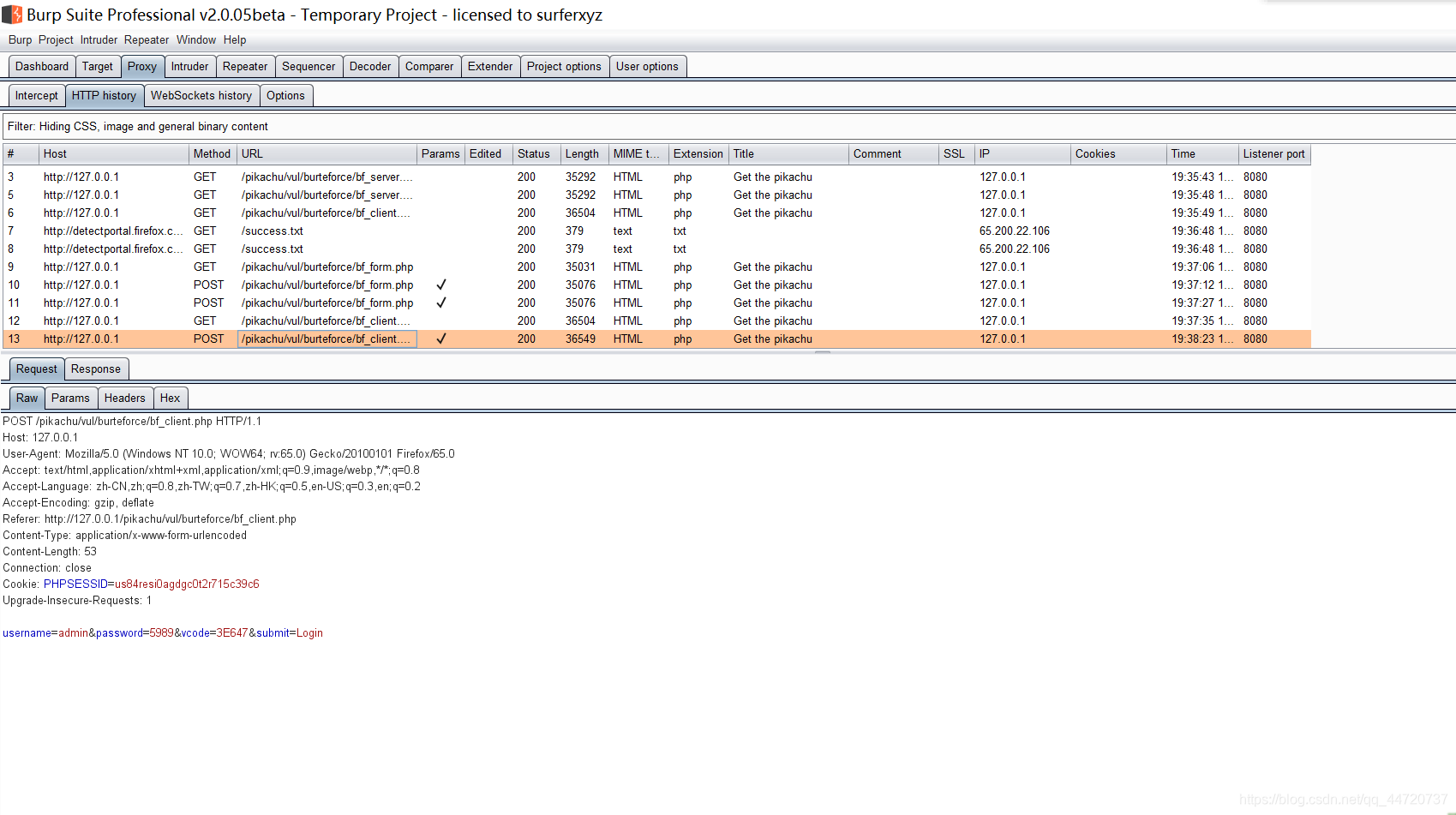Click the POST body parameters line
Viewport: 1456px width, 815px height.
tap(163, 632)
